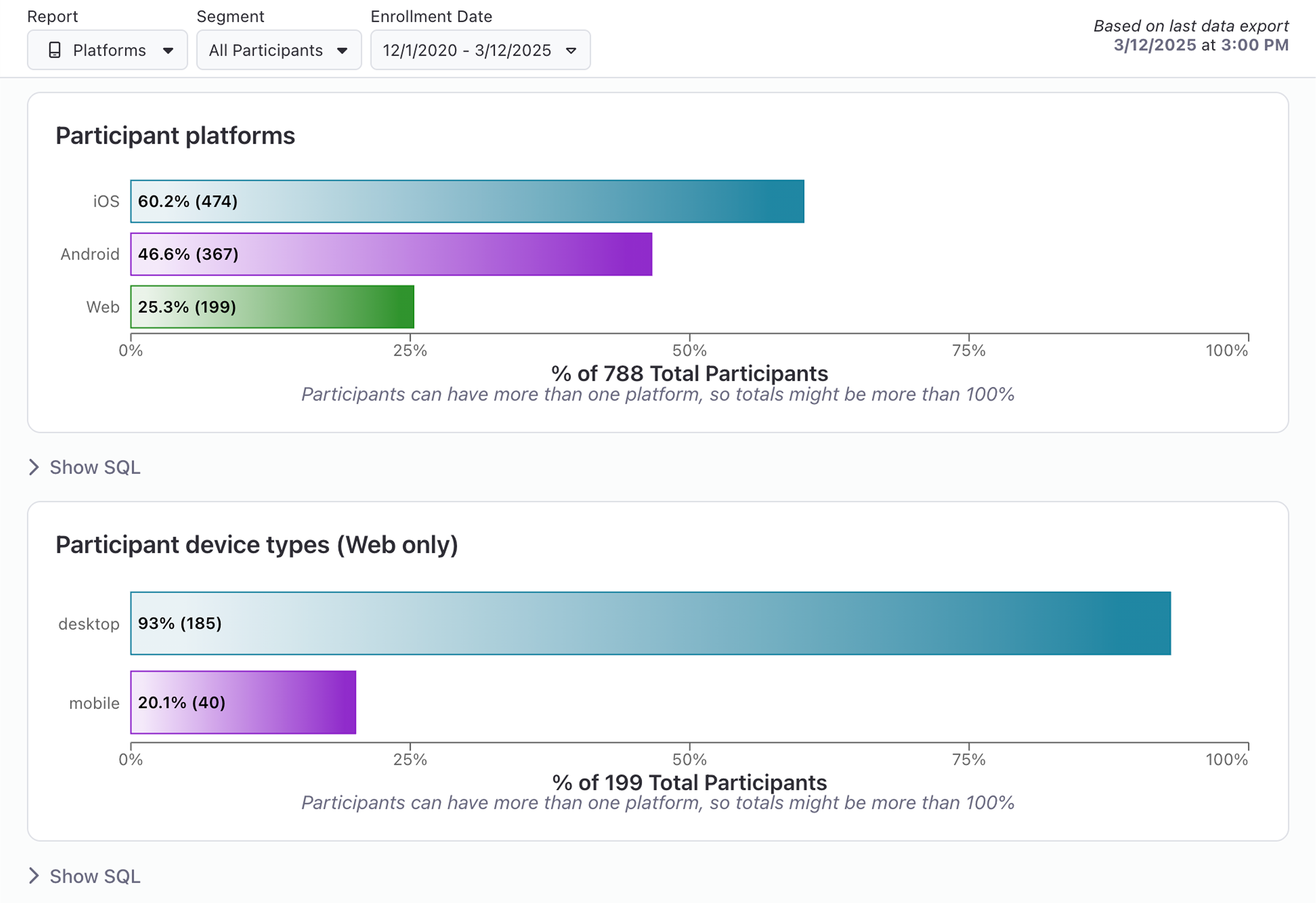Open the All Participants segment dropdown
The height and width of the screenshot is (903, 1316).
pos(278,50)
